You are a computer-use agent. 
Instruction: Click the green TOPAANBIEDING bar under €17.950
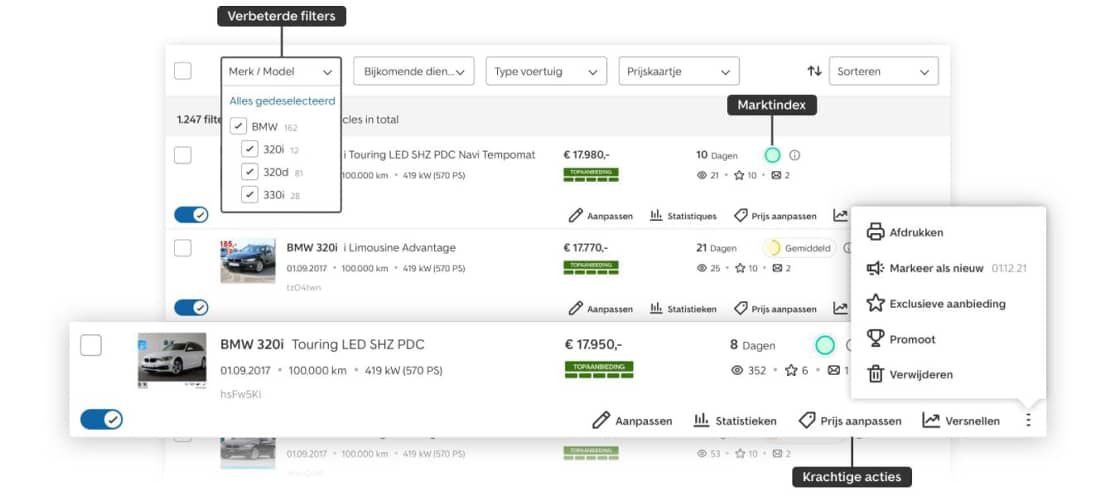tap(598, 370)
